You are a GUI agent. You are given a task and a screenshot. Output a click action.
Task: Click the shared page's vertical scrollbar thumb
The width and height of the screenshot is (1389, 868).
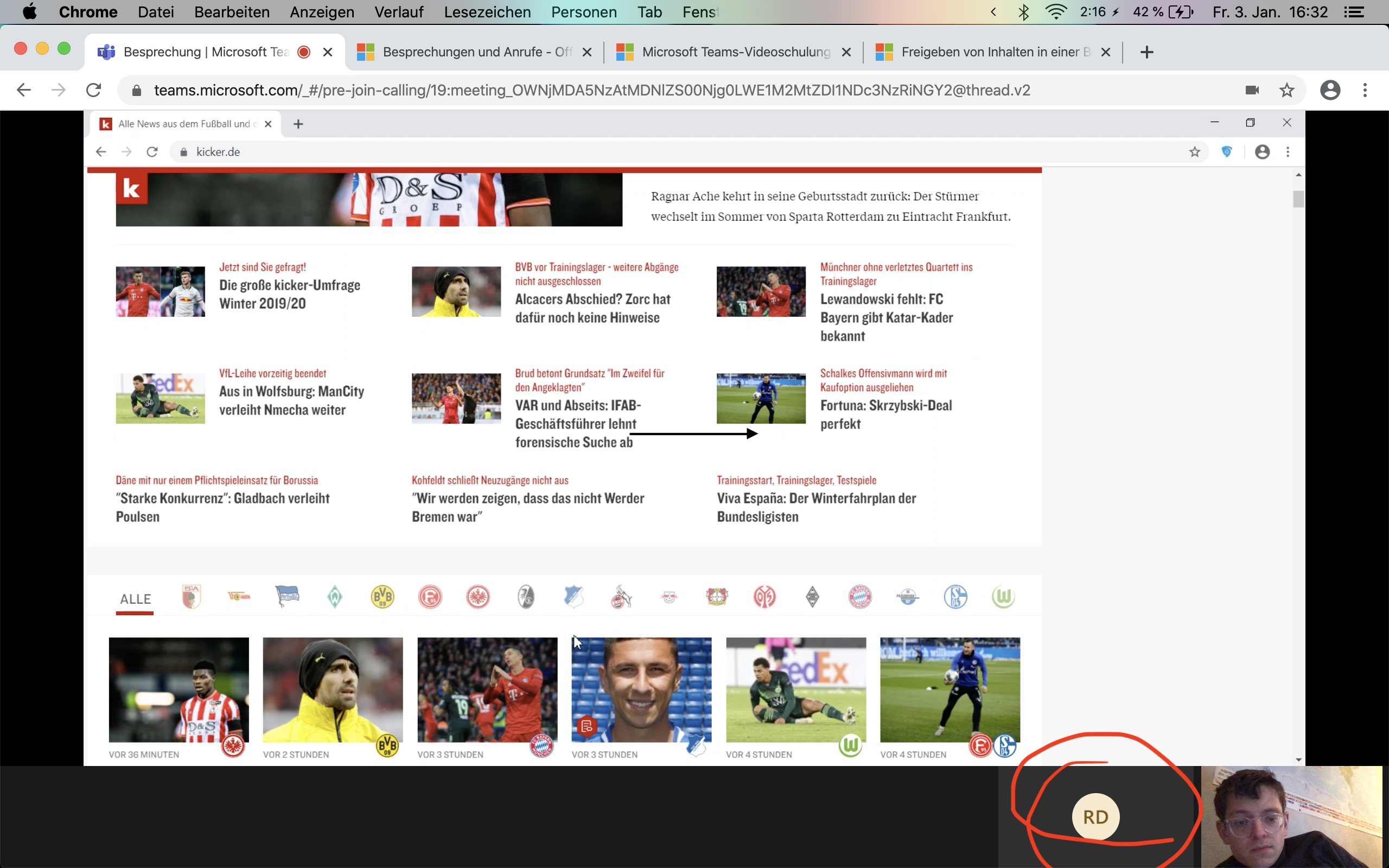(1298, 199)
